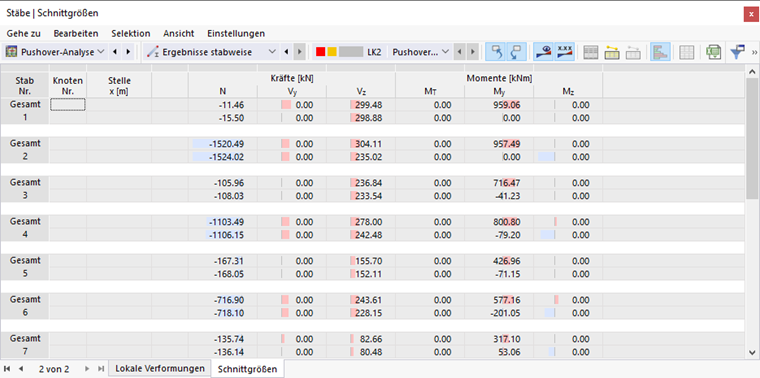
Task: Click the green export table icon
Action: tap(713, 52)
